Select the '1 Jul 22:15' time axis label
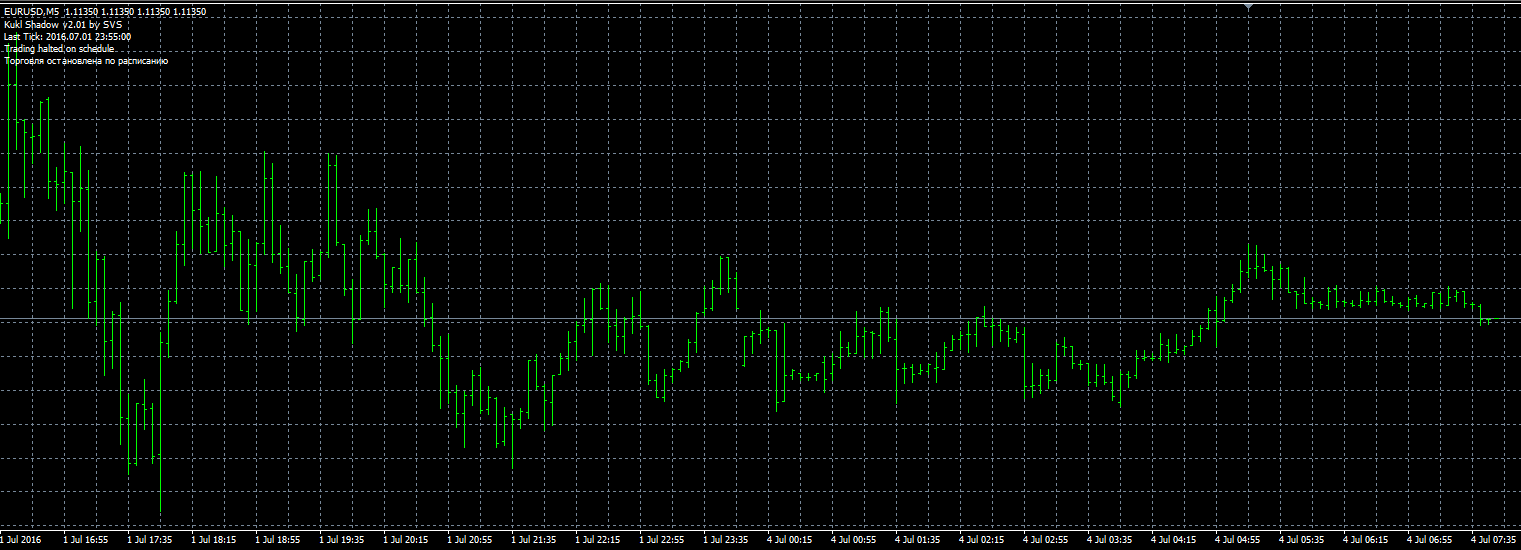 click(x=597, y=540)
